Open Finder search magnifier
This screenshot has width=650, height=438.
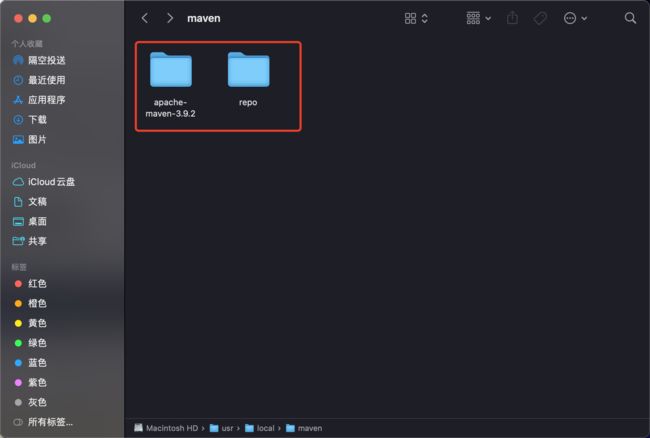click(630, 18)
